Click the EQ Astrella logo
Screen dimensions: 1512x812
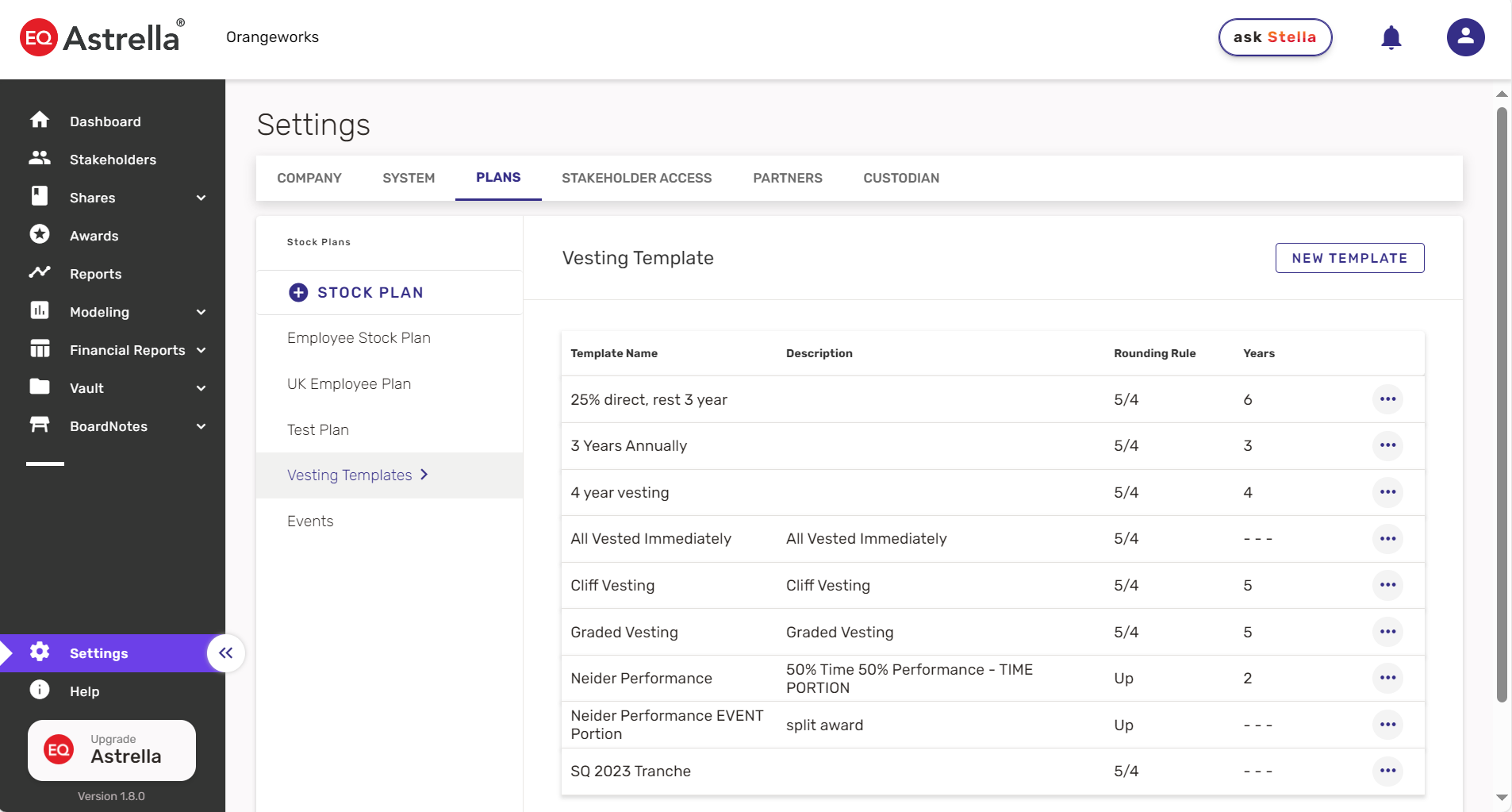102,37
